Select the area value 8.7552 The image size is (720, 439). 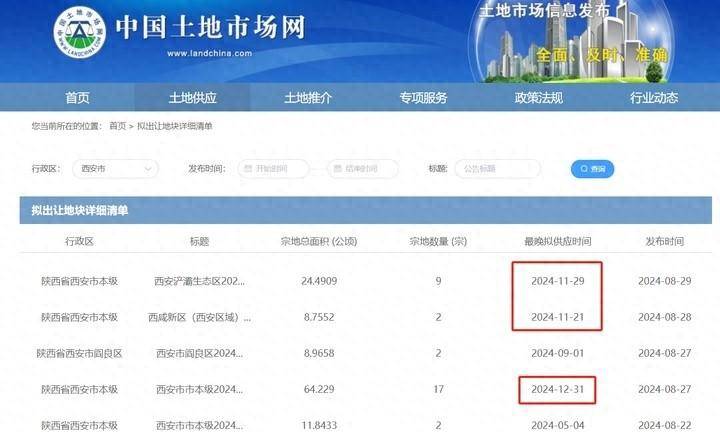point(319,317)
